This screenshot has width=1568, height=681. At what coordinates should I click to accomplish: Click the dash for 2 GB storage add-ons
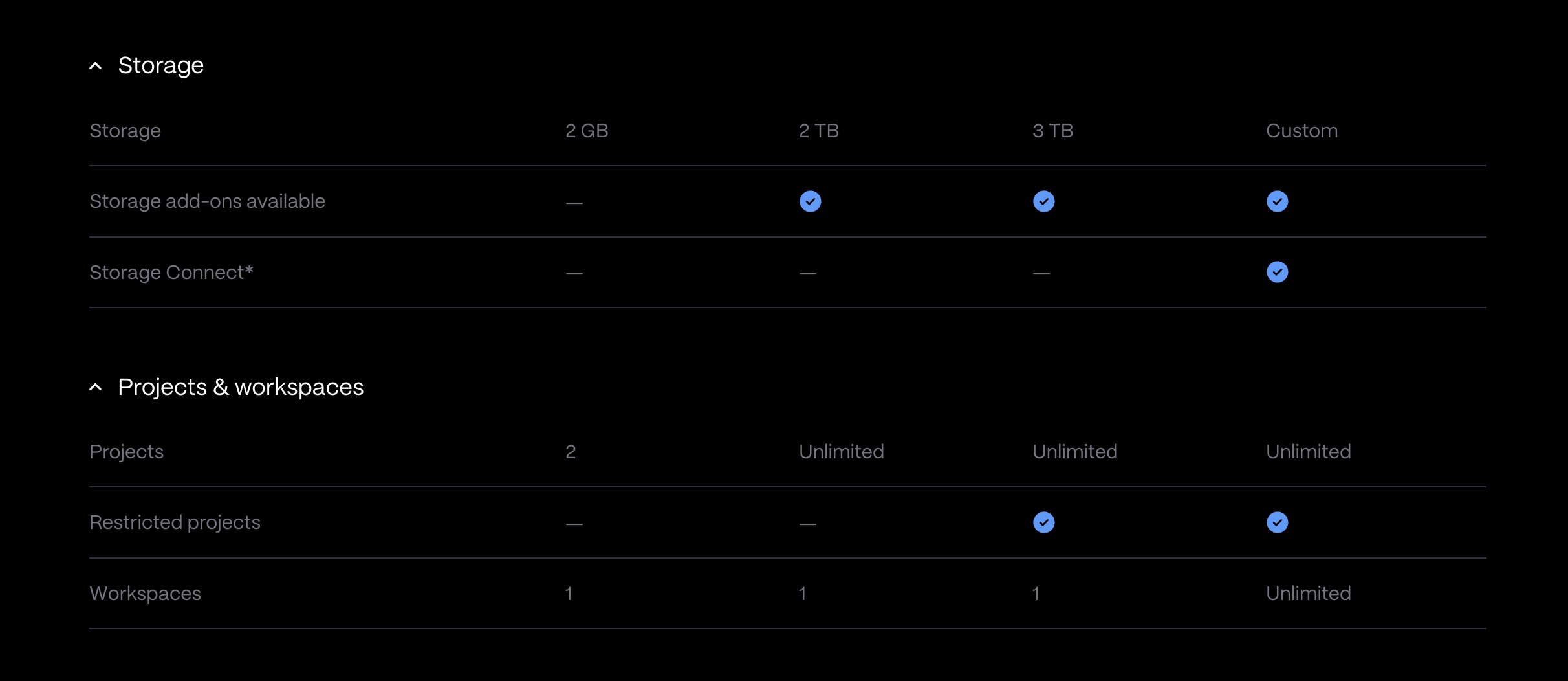point(574,203)
